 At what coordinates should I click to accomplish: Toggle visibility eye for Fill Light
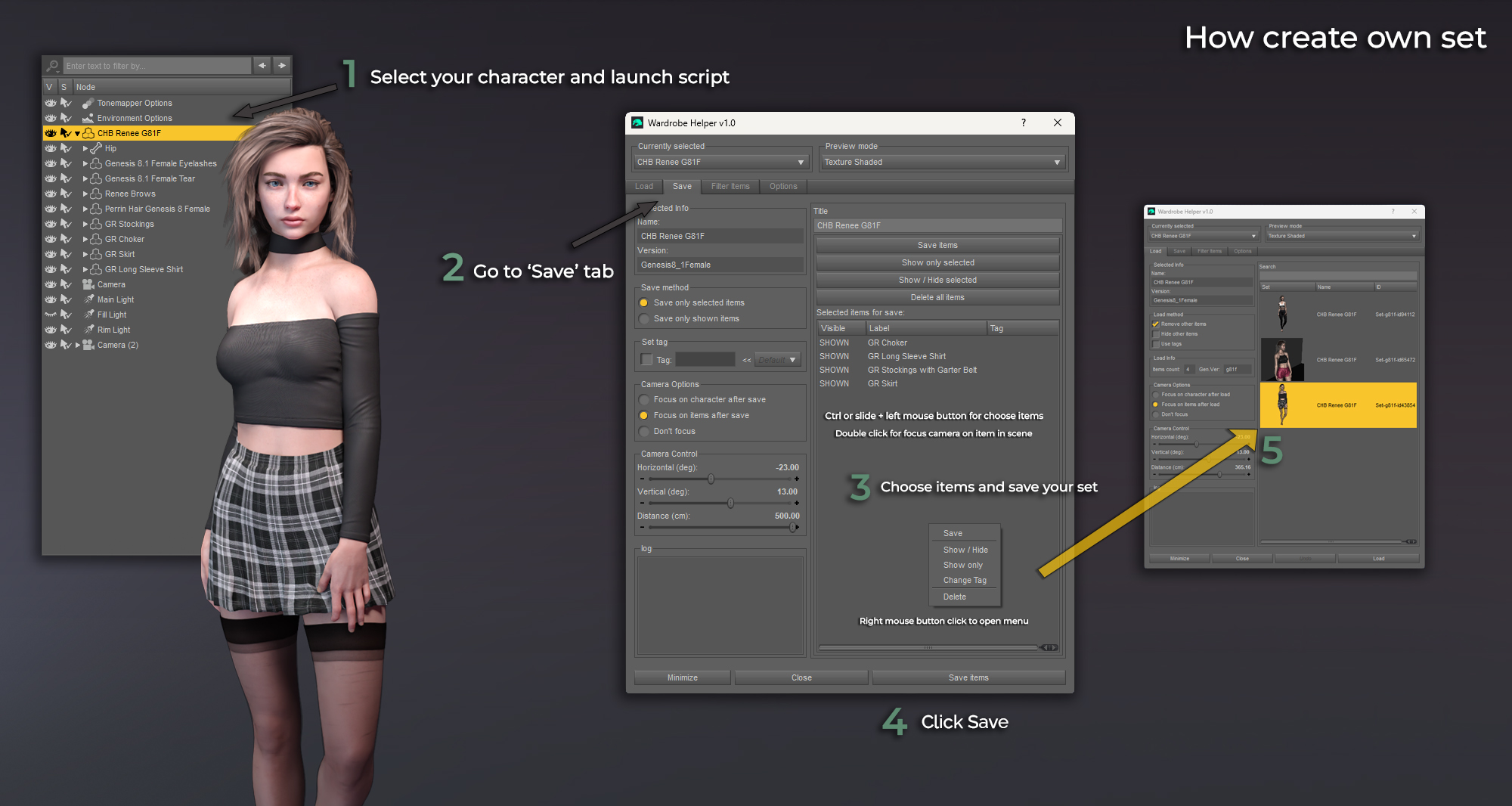(50, 315)
